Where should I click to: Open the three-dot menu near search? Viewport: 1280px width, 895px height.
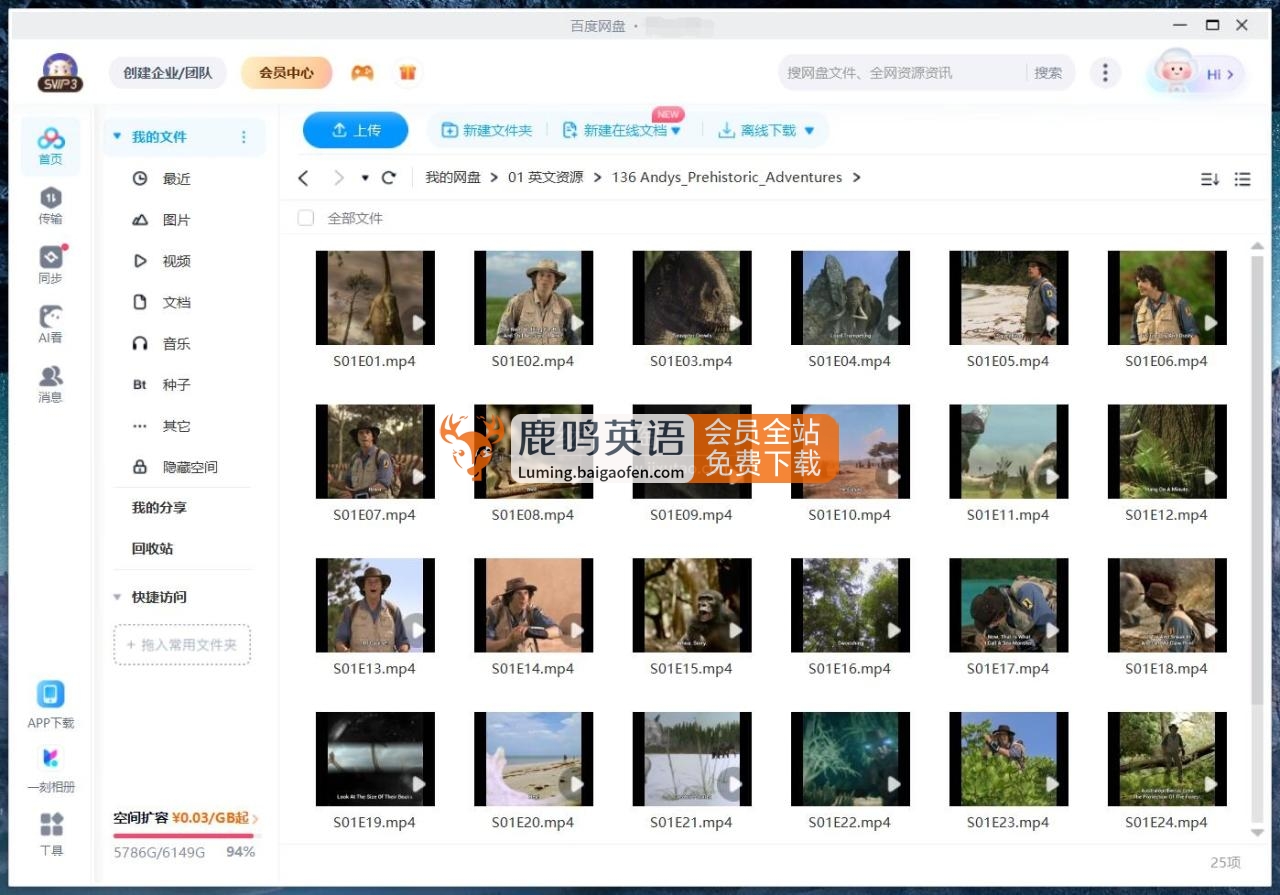(x=1106, y=72)
